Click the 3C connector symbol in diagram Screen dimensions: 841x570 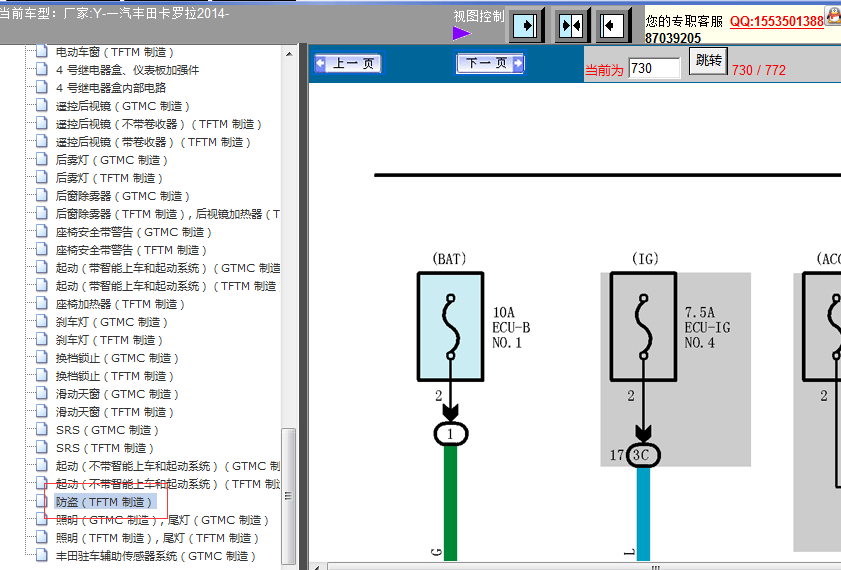(x=643, y=455)
